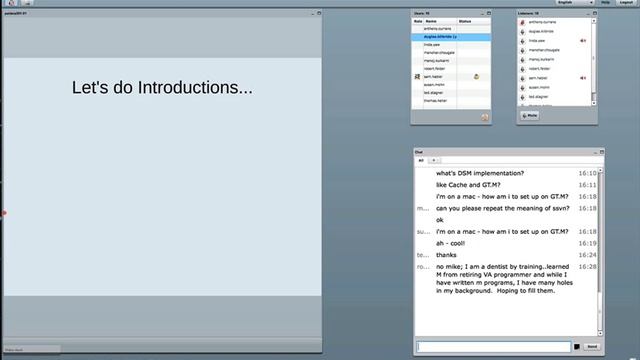Click the Chat scrollbar up arrow
Viewport: 640px width, 360px height.
600,170
